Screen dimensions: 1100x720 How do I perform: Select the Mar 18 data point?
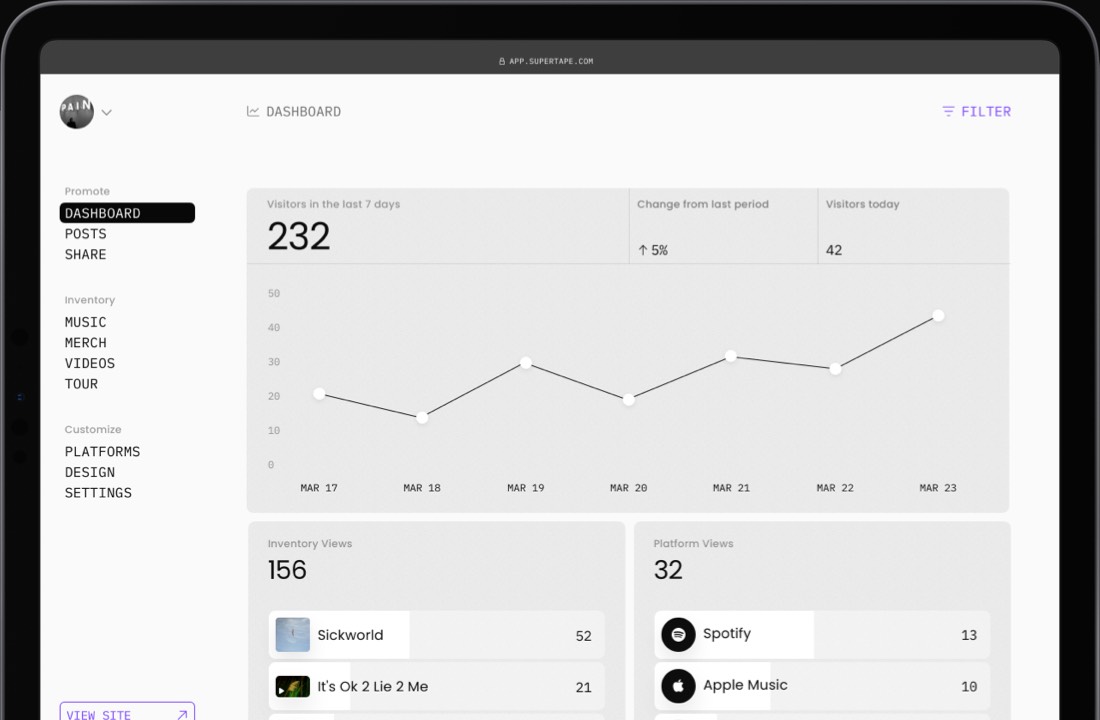tap(422, 418)
